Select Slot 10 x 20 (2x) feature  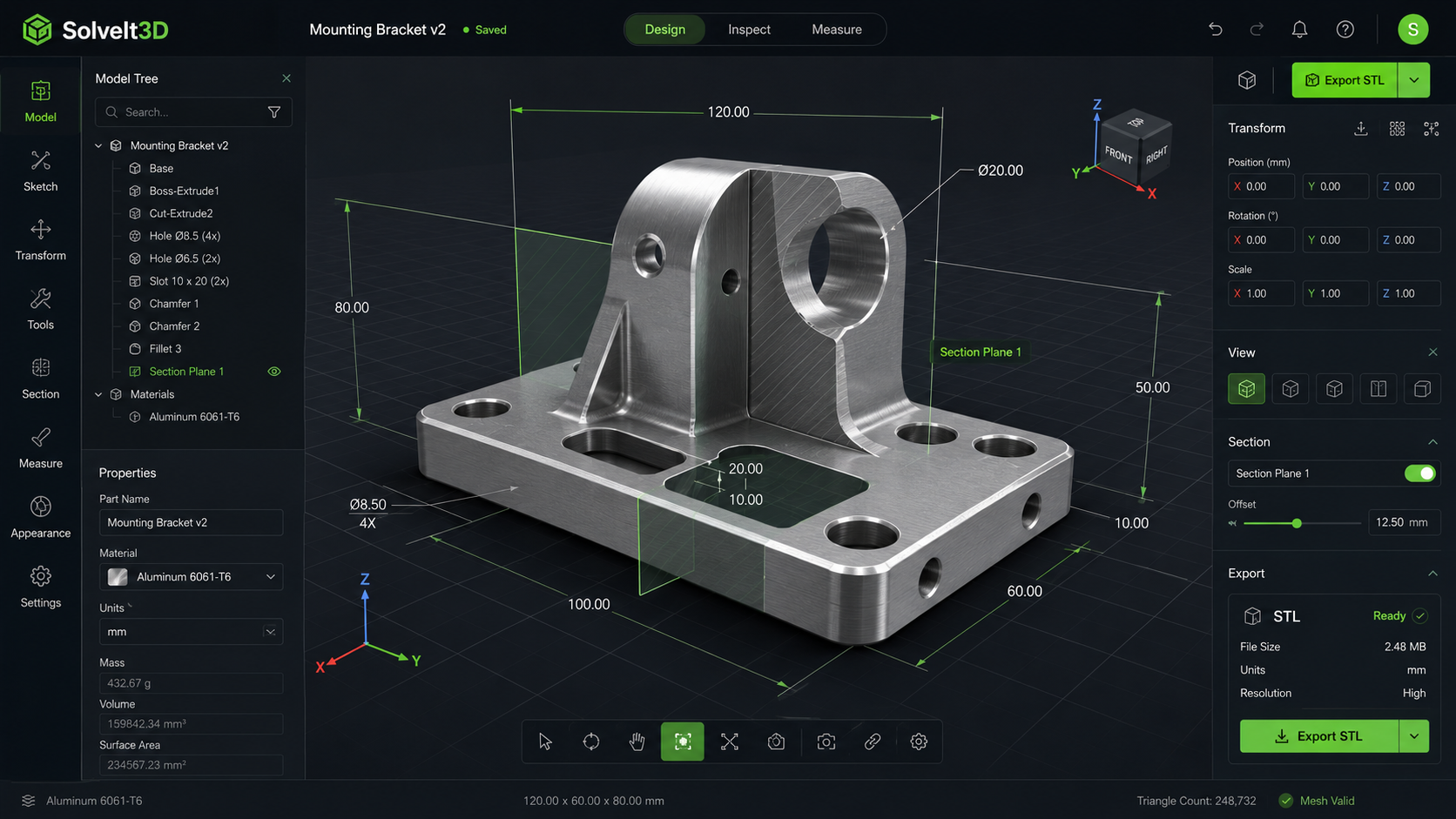pyautogui.click(x=189, y=282)
